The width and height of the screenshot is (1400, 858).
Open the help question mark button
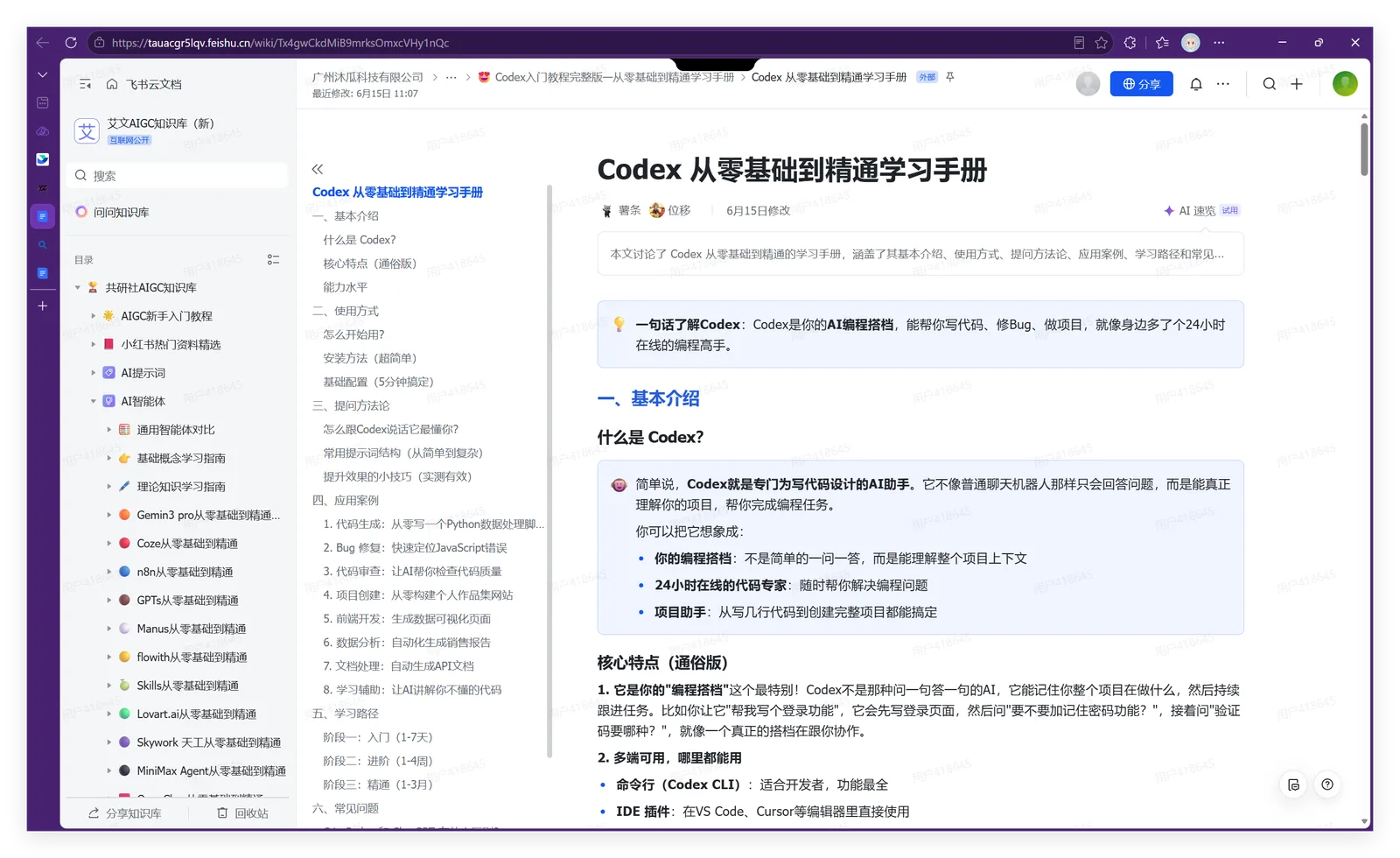point(1327,784)
